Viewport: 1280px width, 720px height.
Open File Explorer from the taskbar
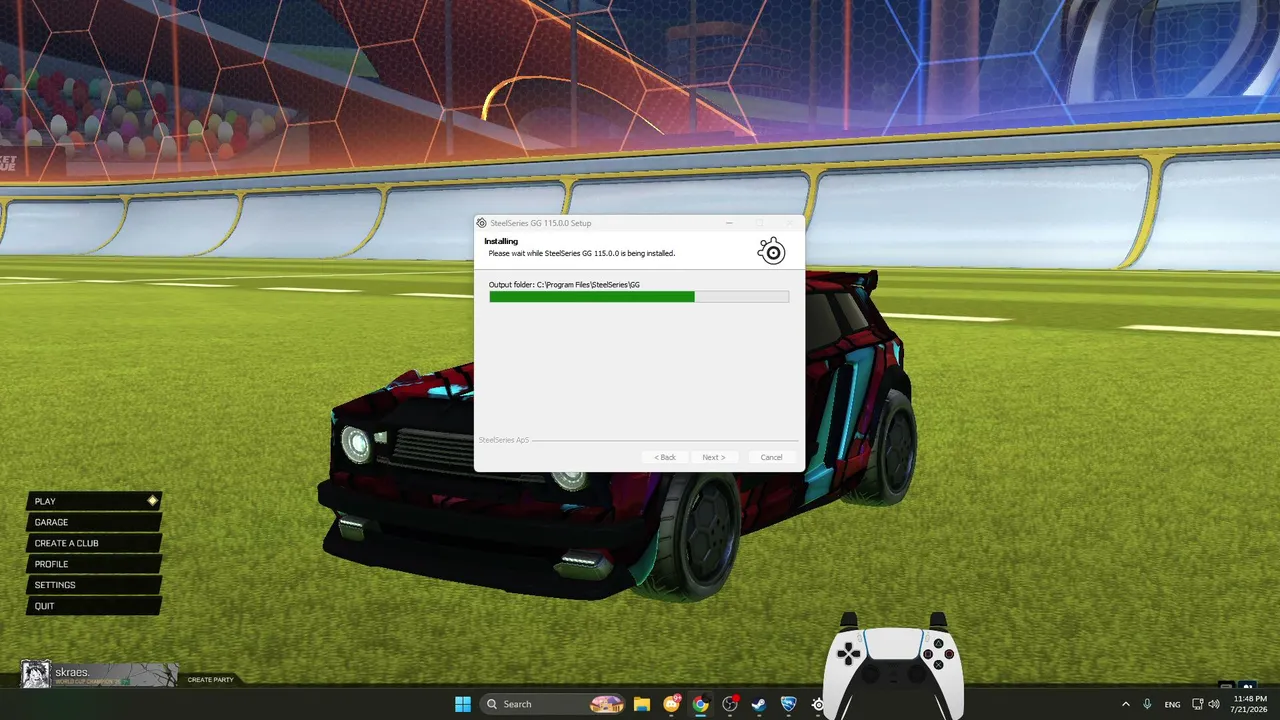point(642,704)
